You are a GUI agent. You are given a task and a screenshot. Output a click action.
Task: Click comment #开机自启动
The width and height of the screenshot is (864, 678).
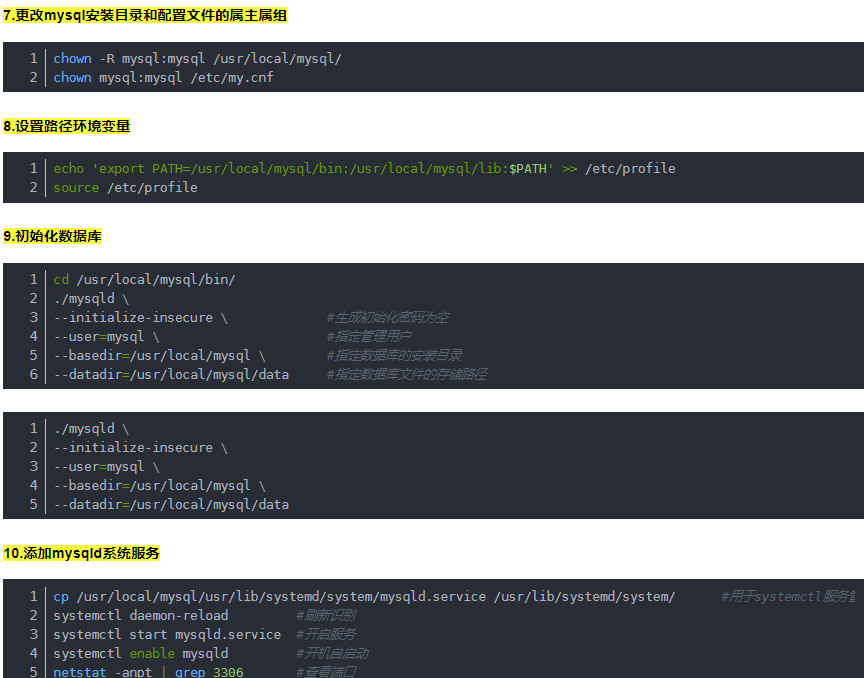pos(332,654)
